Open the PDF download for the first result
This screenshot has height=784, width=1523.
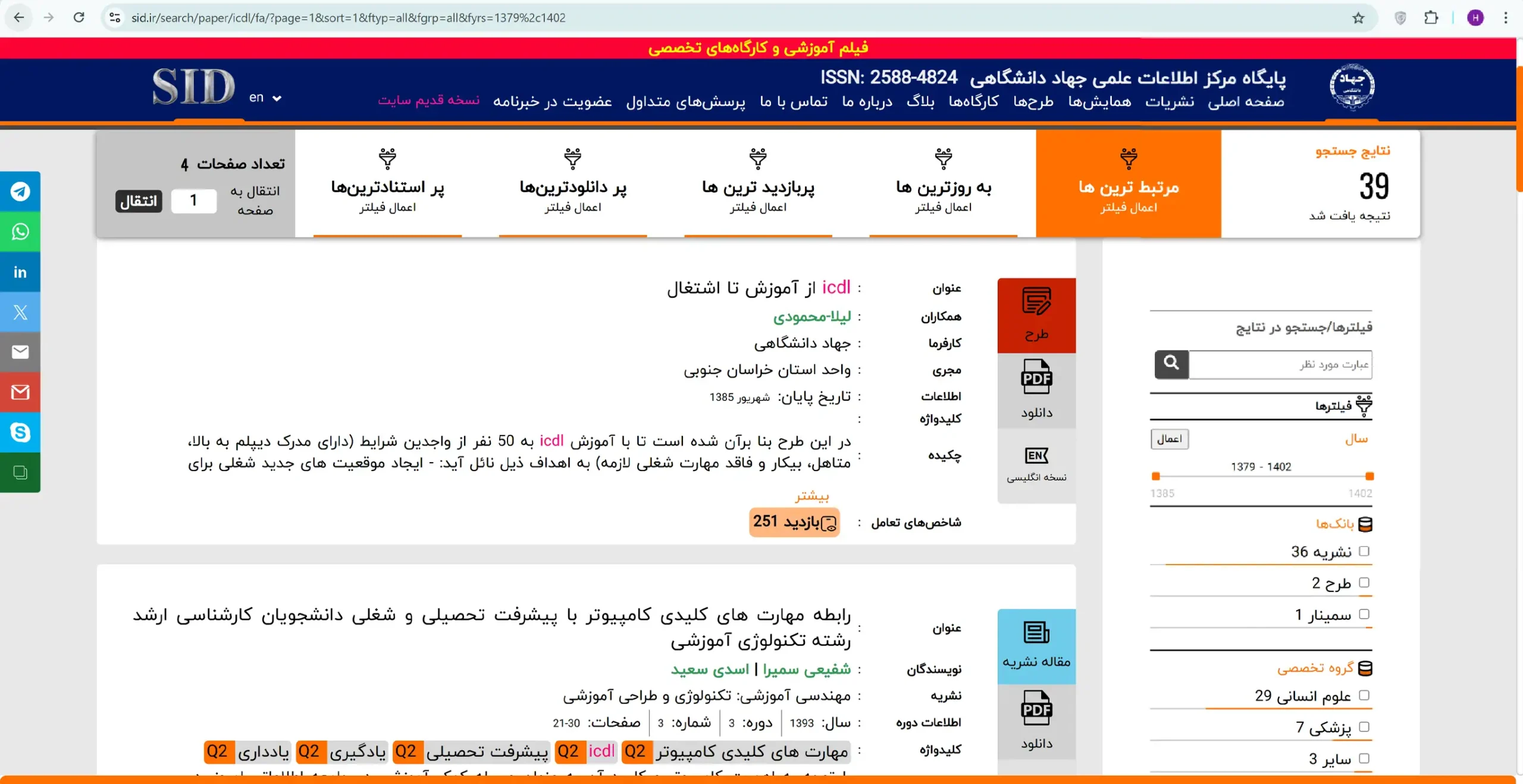[1036, 390]
